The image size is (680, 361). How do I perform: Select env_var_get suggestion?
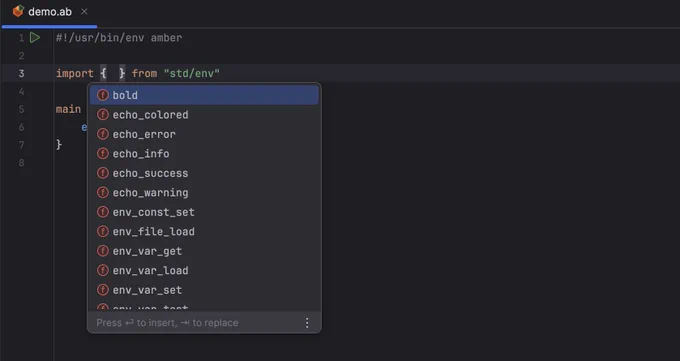click(x=204, y=251)
